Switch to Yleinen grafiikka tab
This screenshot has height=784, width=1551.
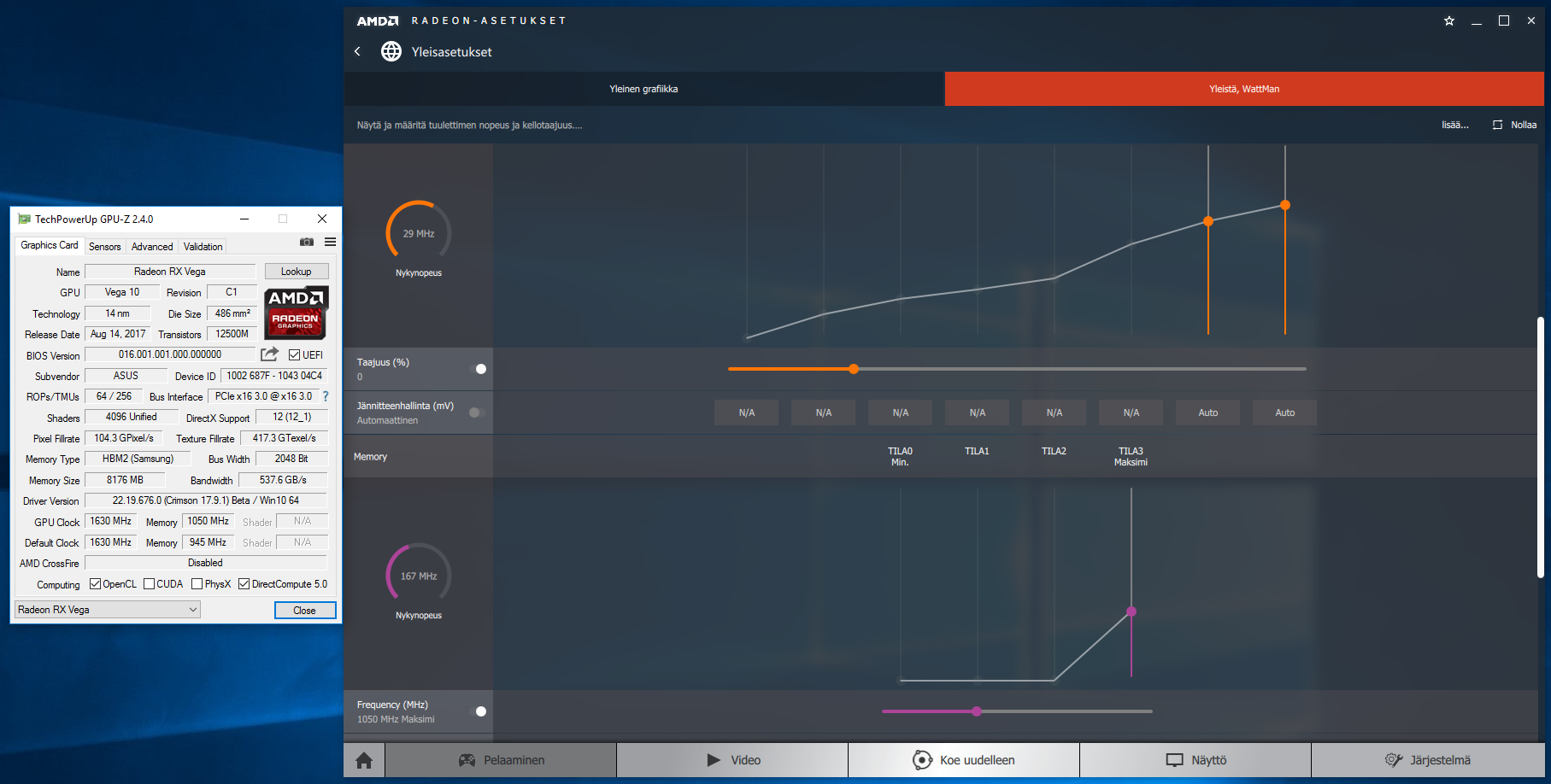tap(643, 89)
